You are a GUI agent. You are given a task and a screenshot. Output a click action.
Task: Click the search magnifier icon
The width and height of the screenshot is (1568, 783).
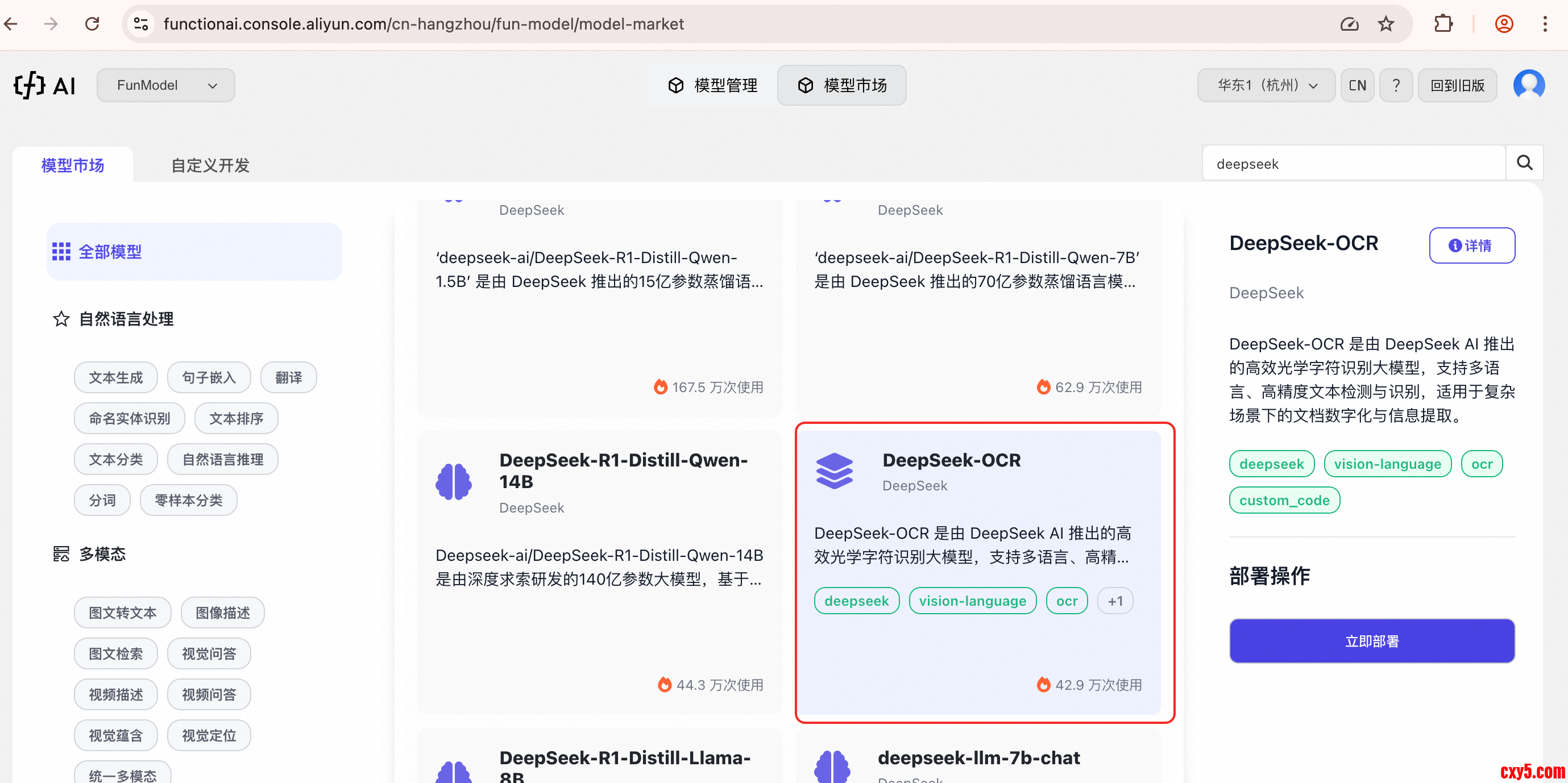pos(1524,163)
